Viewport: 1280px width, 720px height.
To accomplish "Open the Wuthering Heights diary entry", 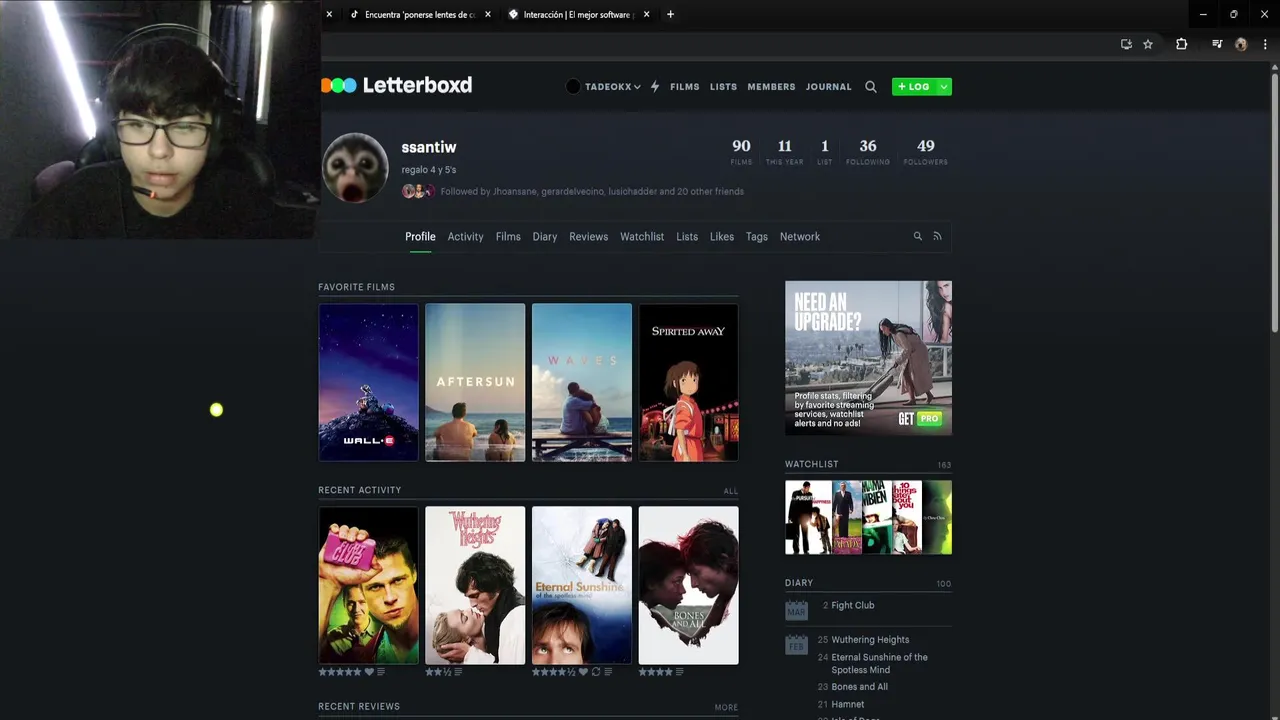I will [x=870, y=640].
